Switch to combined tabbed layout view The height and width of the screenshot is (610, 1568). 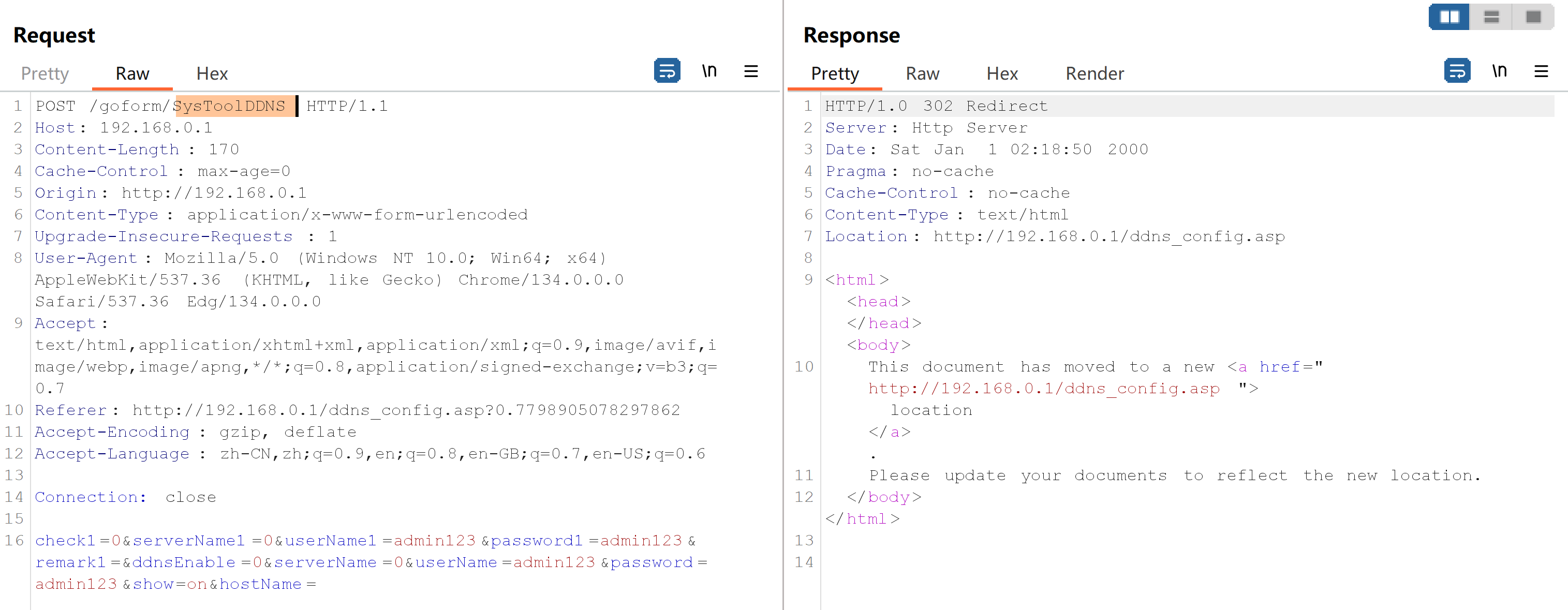point(1533,17)
